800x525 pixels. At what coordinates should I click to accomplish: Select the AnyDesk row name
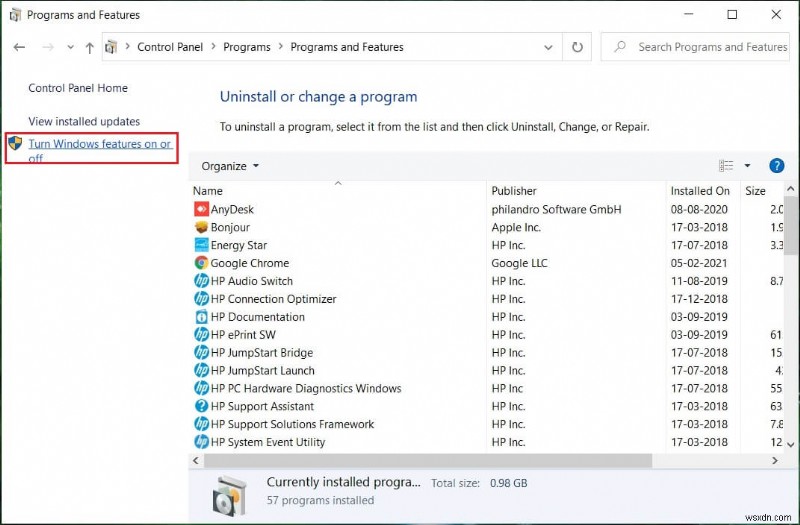pos(232,209)
